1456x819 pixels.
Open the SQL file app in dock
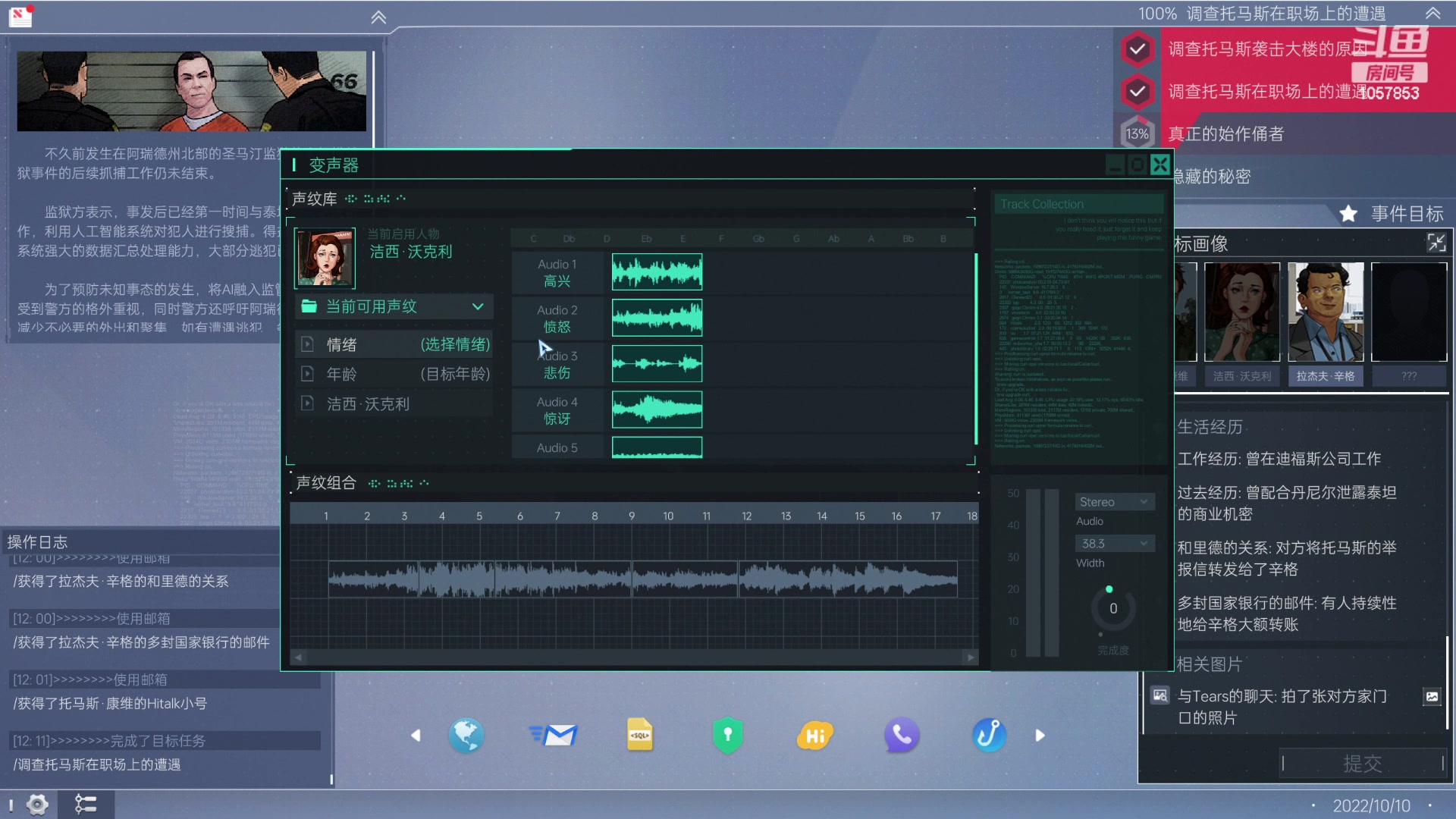point(640,735)
